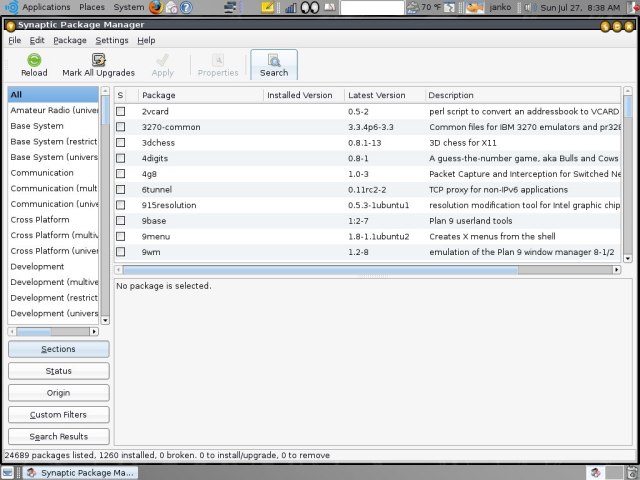Click the weather 70 °F applet
This screenshot has width=640, height=480.
[424, 7]
